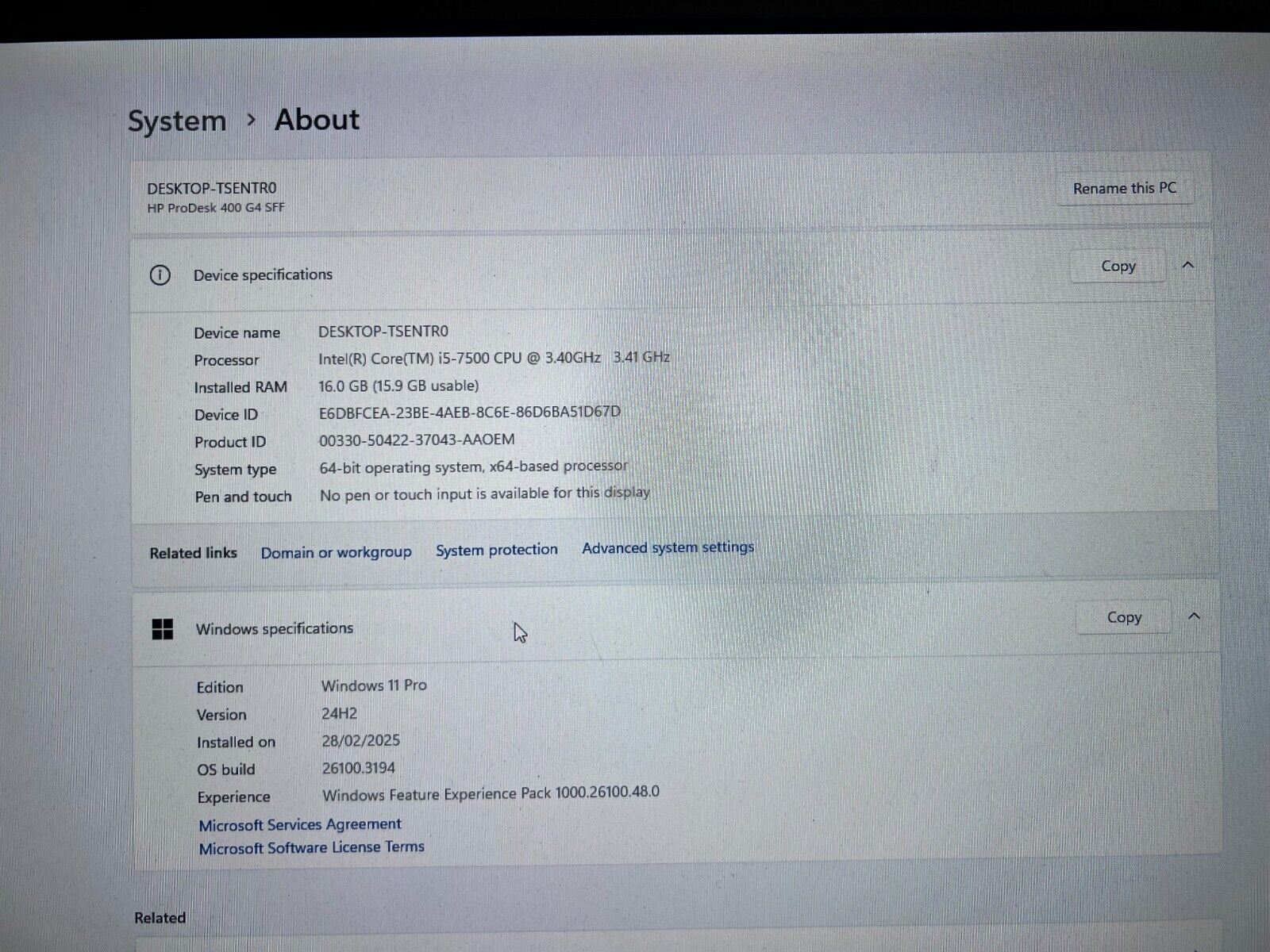Copy the device specifications
This screenshot has width=1270, height=952.
coord(1118,267)
